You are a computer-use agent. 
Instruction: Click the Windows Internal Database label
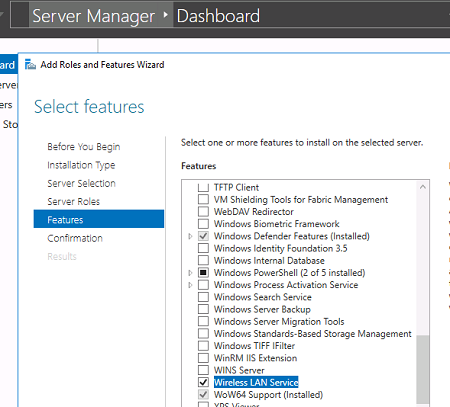pyautogui.click(x=269, y=260)
